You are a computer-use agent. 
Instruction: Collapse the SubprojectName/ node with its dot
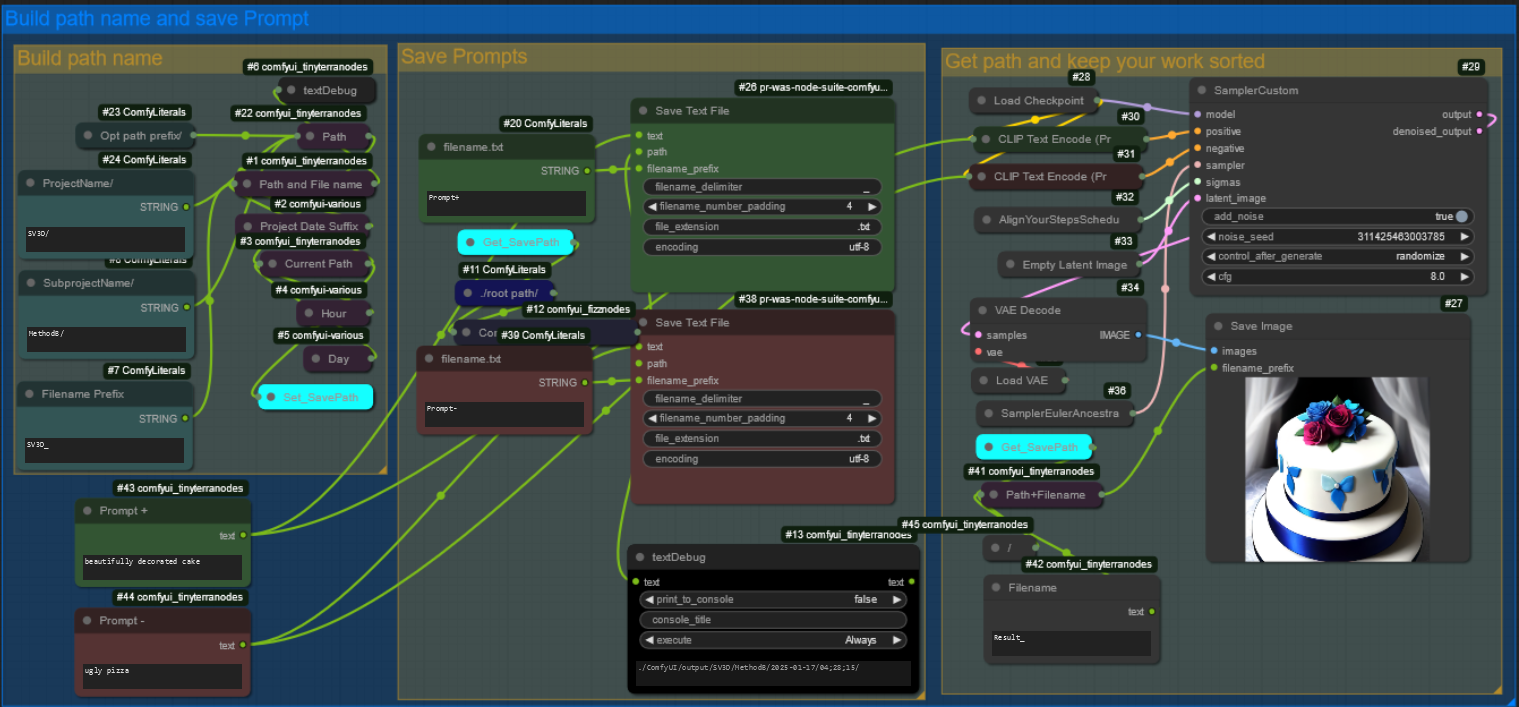click(x=29, y=284)
